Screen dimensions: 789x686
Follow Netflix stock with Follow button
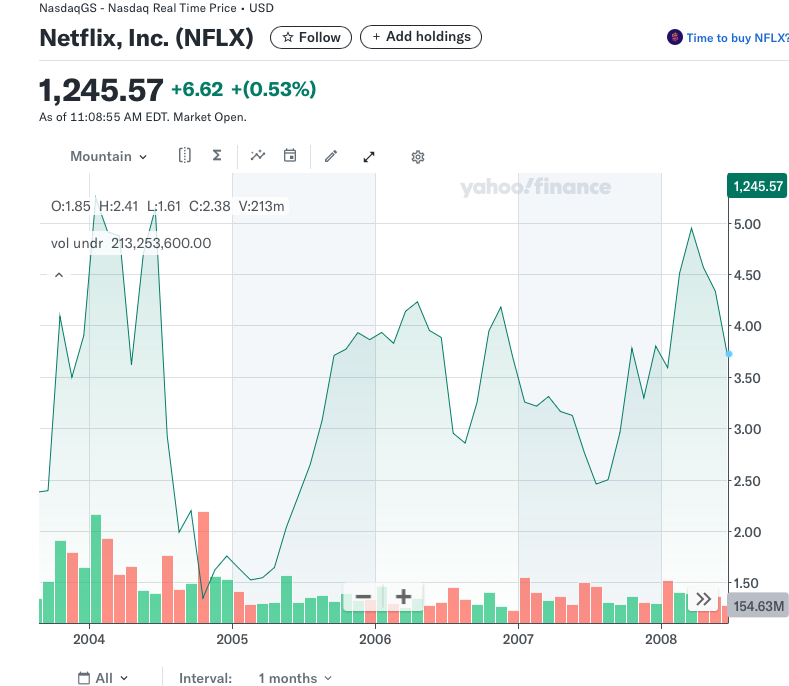[311, 37]
